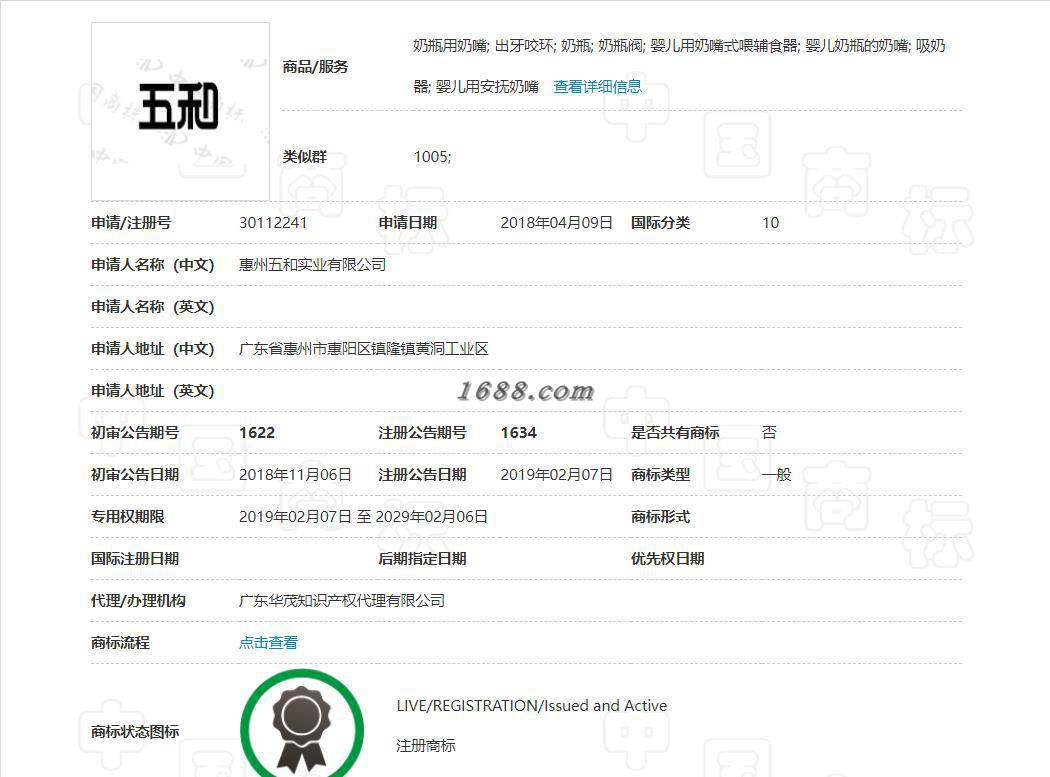Select preliminary announcement date 2018年11月06日
This screenshot has width=1050, height=777.
pos(295,475)
